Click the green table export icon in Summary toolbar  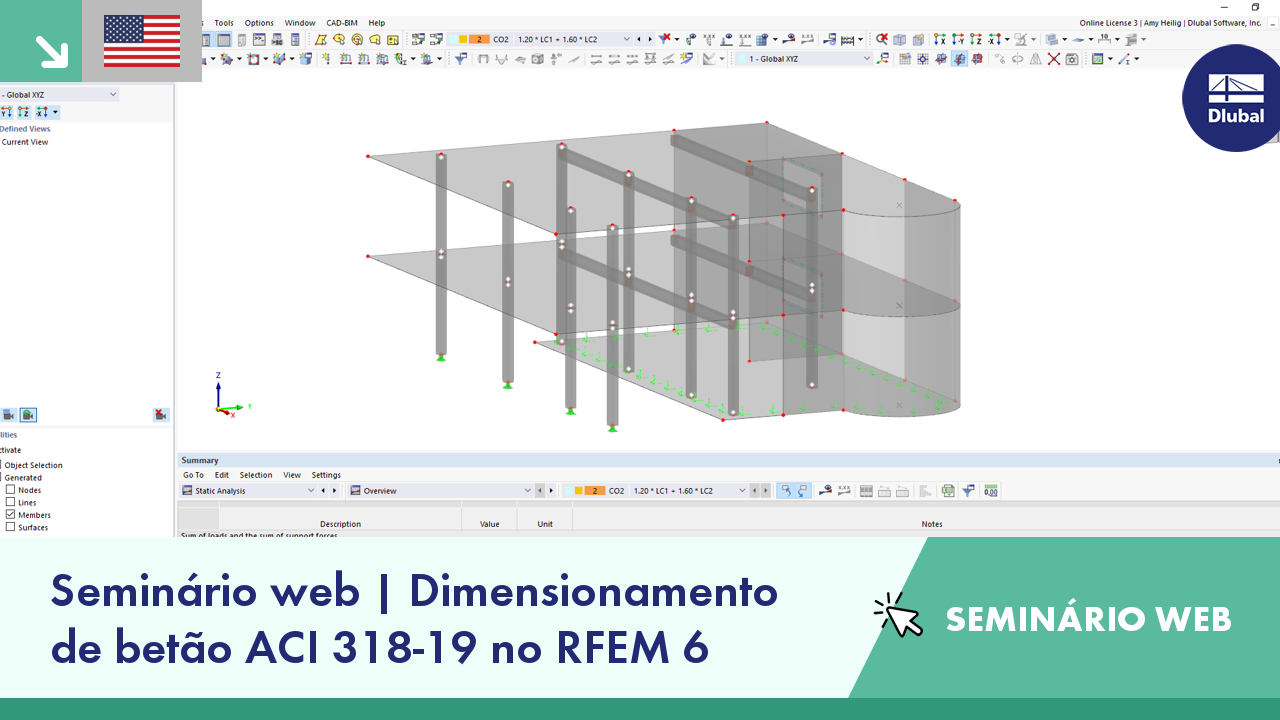[x=947, y=491]
